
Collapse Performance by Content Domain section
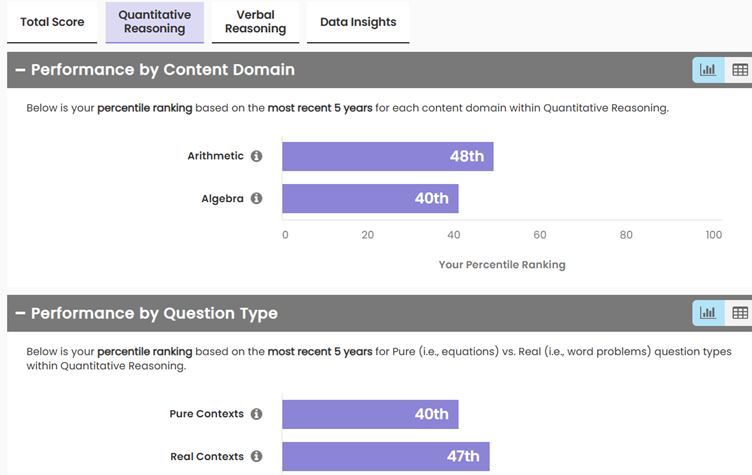pos(19,71)
